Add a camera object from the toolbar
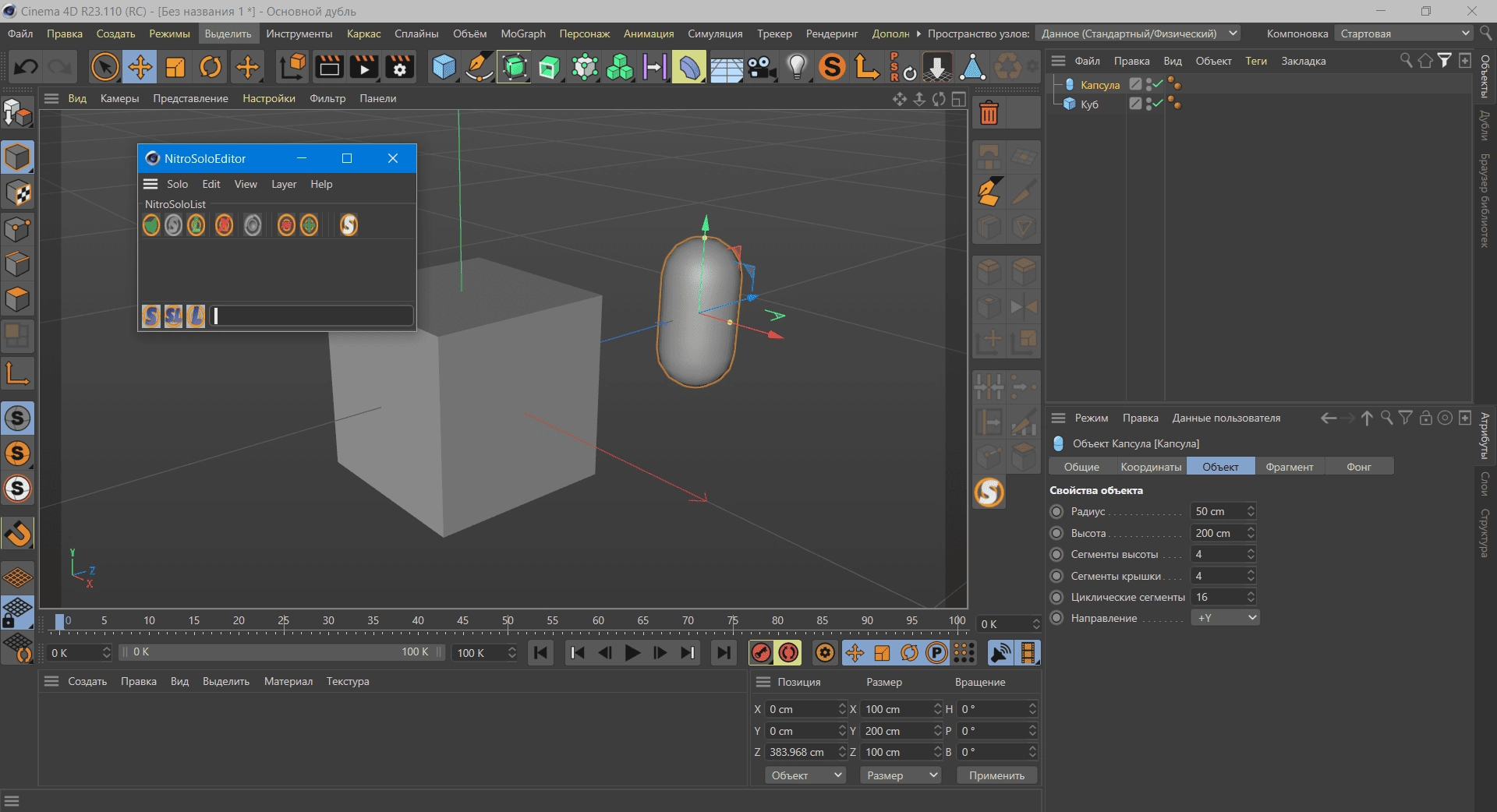Viewport: 1497px width, 812px height. [762, 67]
